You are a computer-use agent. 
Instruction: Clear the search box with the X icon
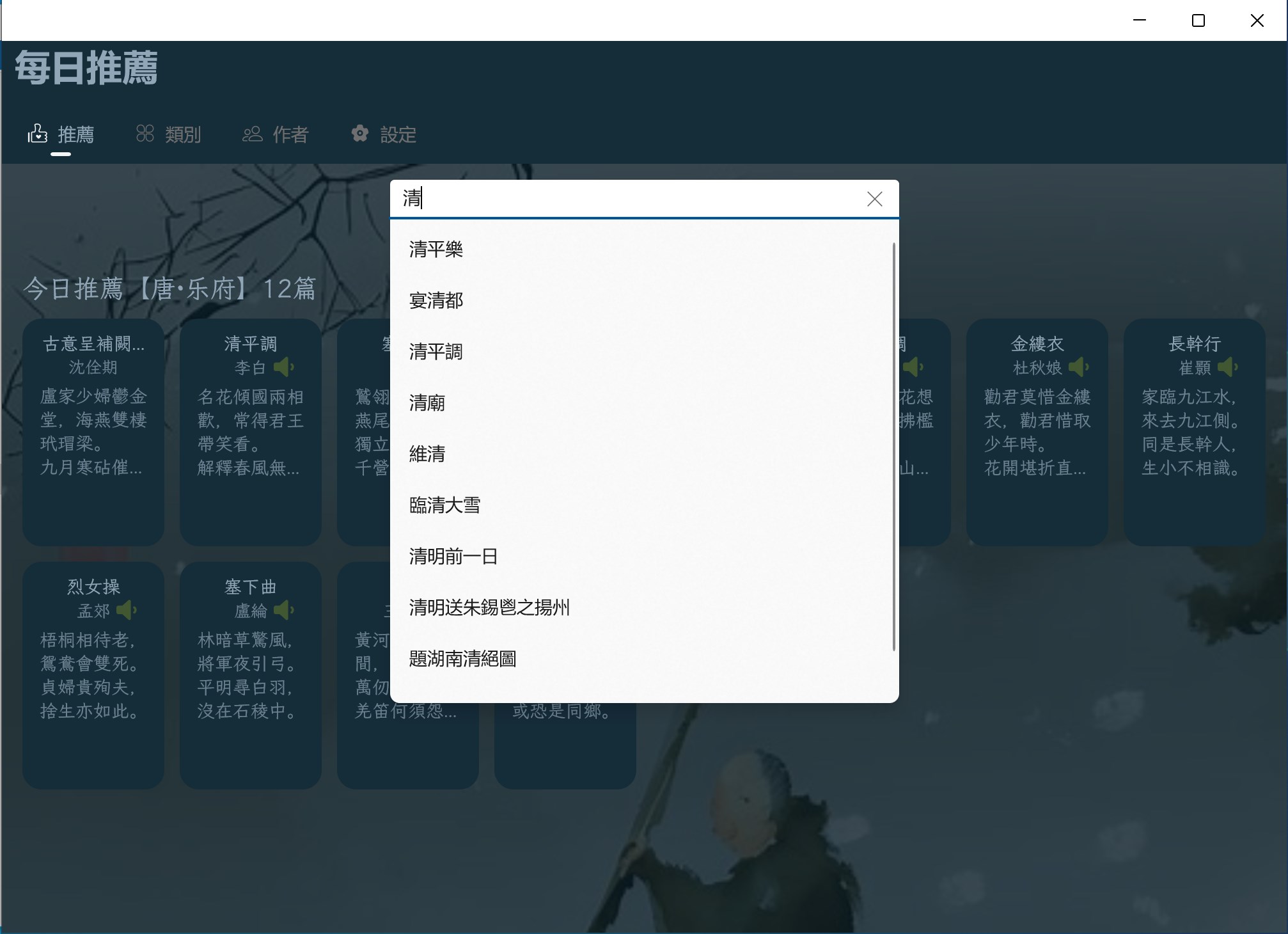(x=874, y=199)
